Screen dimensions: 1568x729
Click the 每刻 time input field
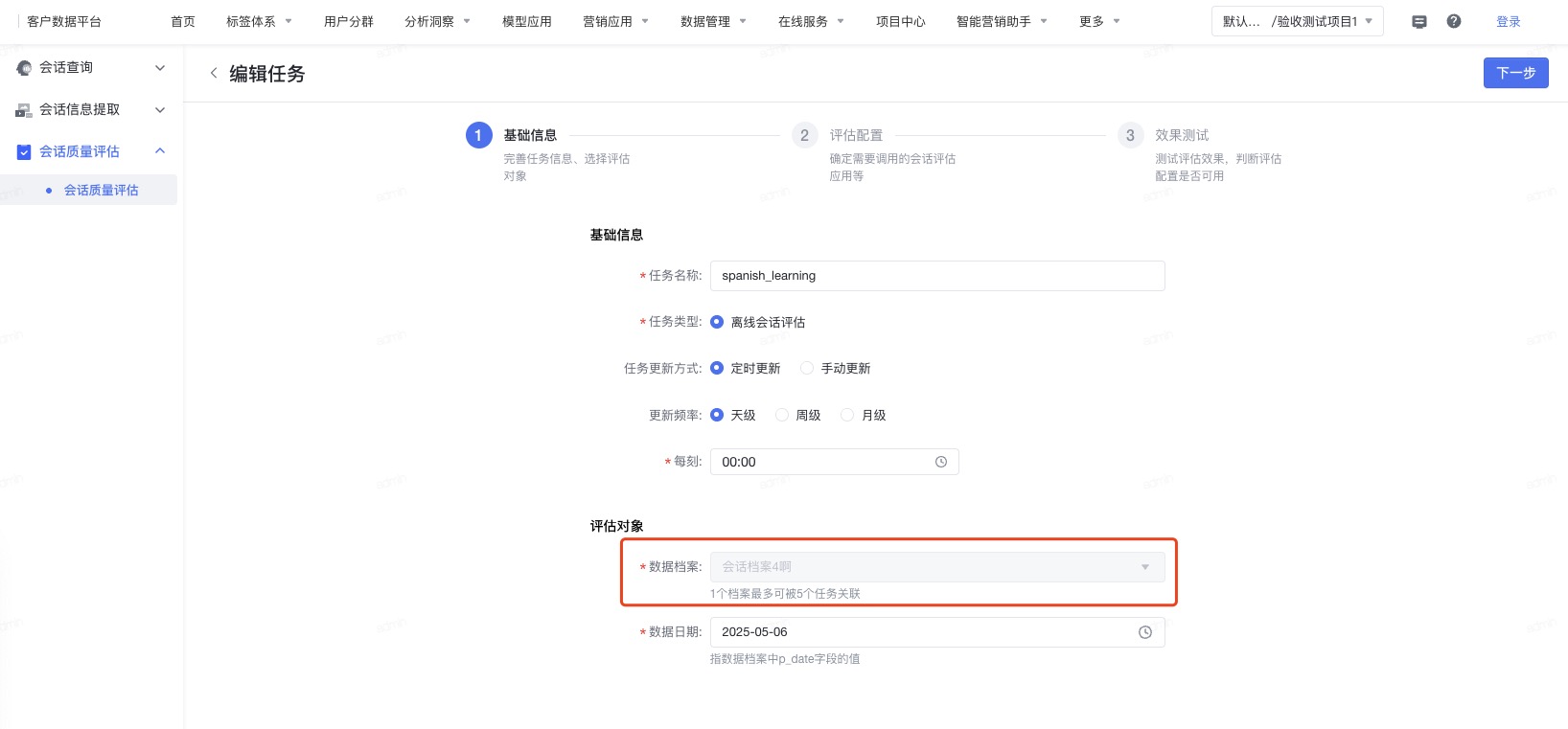[x=835, y=462]
